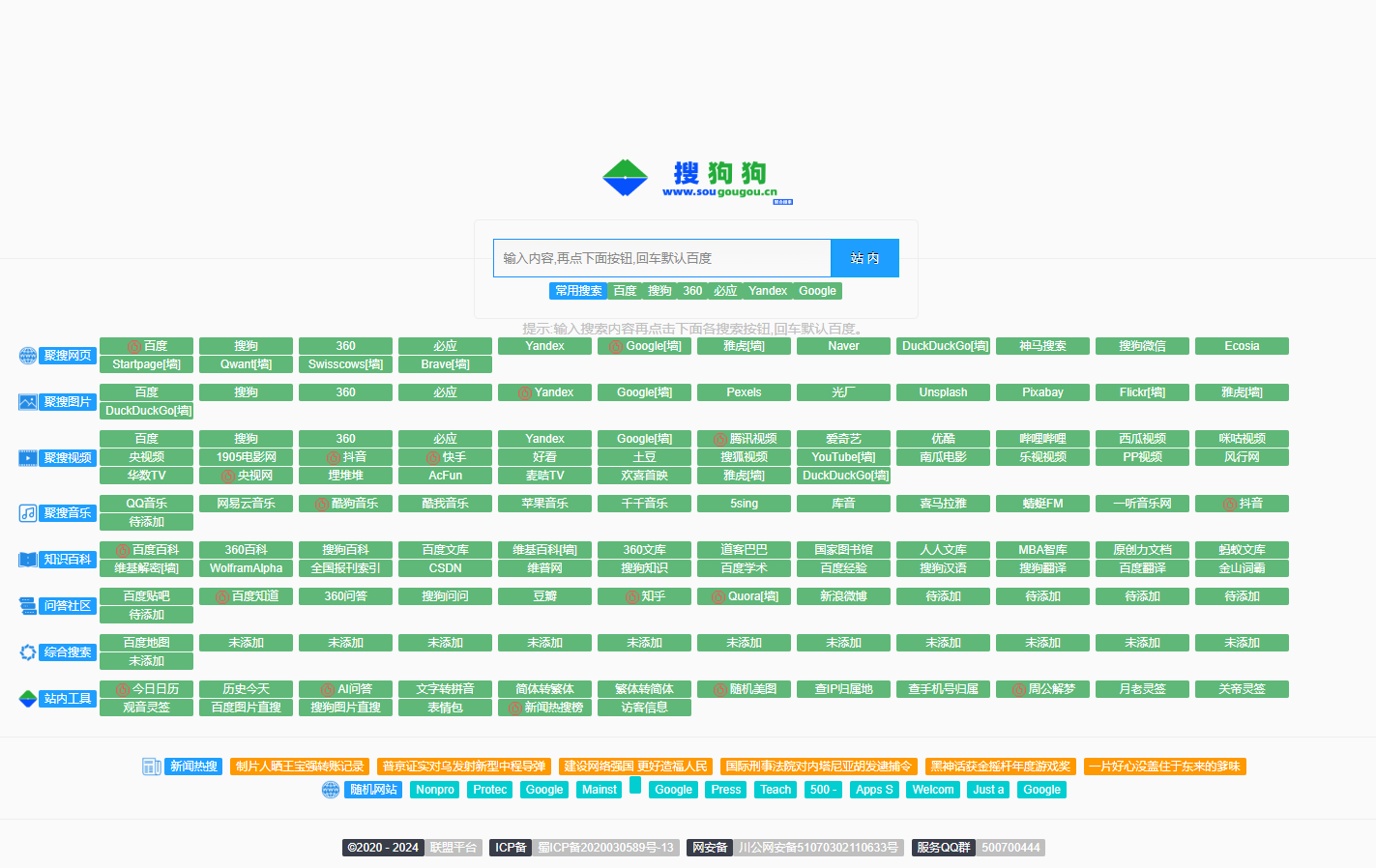Open the 周公解梦 tool
1376x868 pixels.
(x=1042, y=689)
